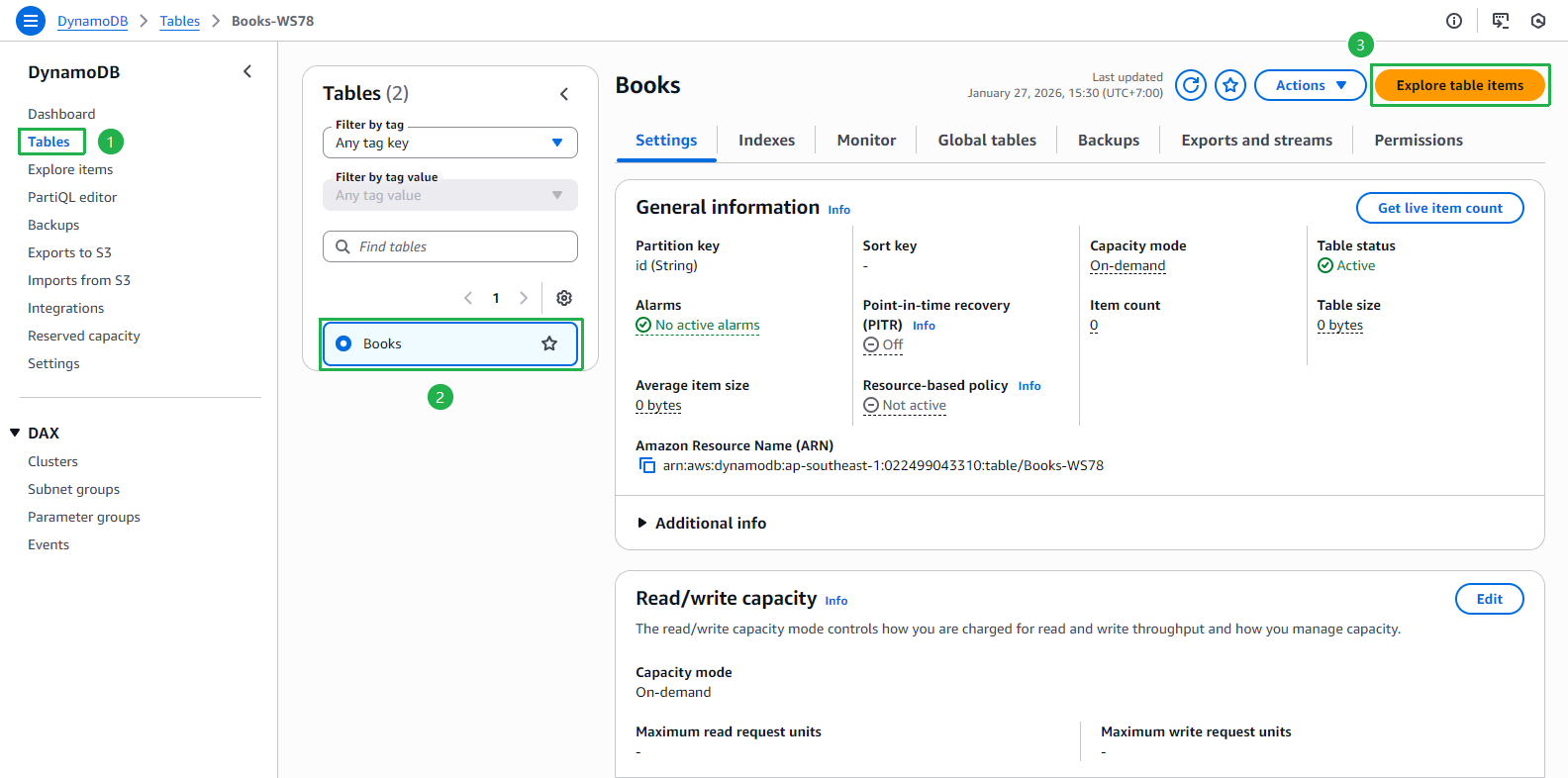Open Info link next to Read/write capacity
1568x778 pixels.
(x=836, y=601)
